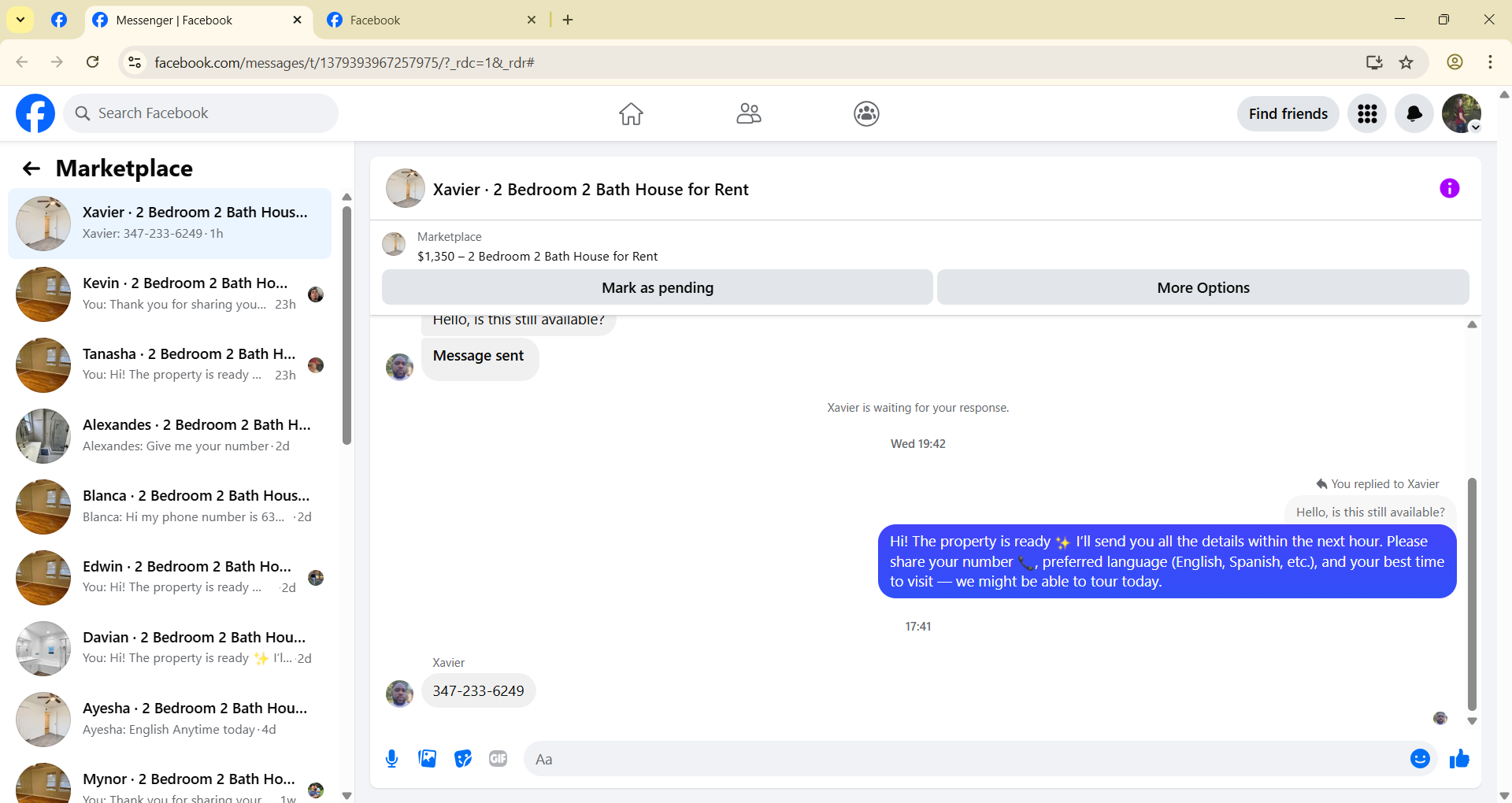
Task: Open Blanca's conversation in the list
Action: (x=169, y=507)
